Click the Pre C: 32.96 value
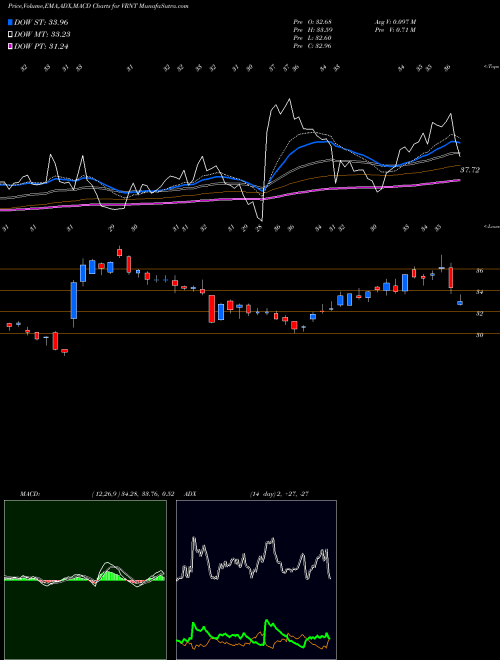Viewport: 500px width, 660px height. [x=313, y=46]
